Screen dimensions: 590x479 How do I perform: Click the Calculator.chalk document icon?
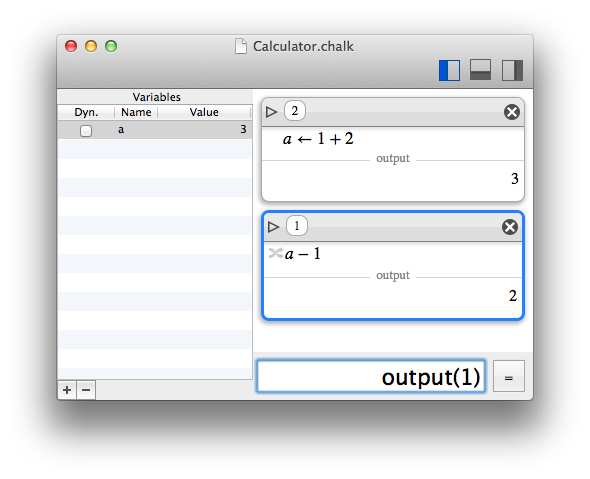tap(241, 46)
